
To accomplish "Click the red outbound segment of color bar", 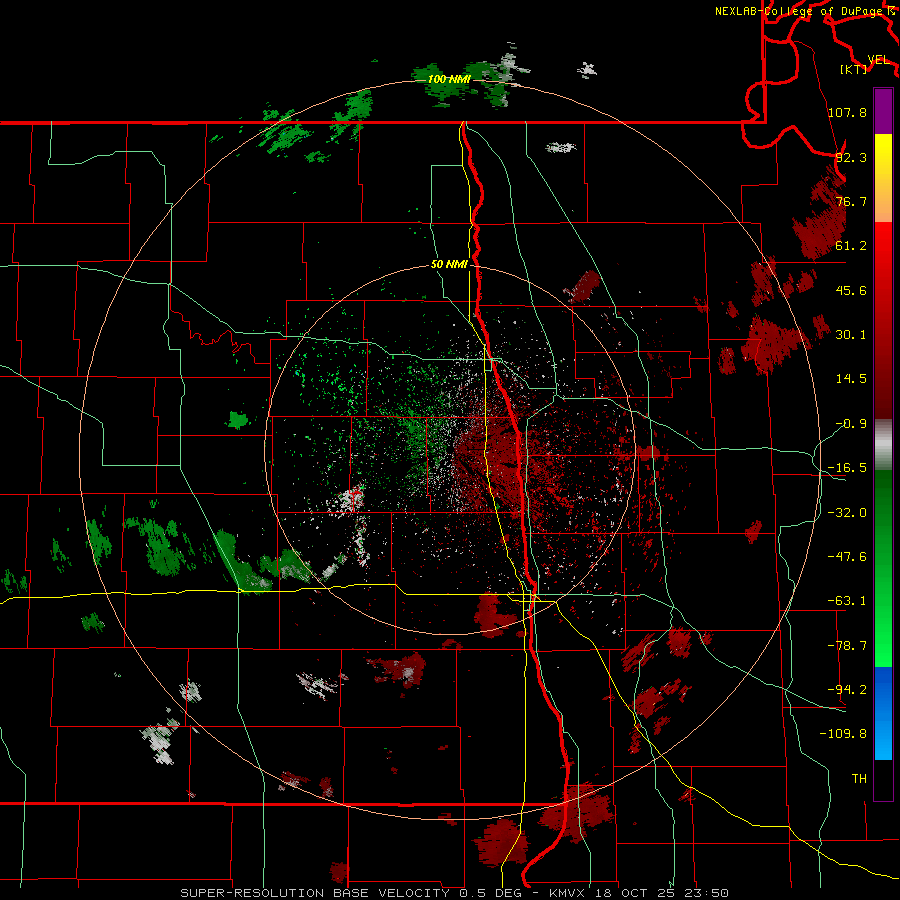I will click(x=883, y=320).
